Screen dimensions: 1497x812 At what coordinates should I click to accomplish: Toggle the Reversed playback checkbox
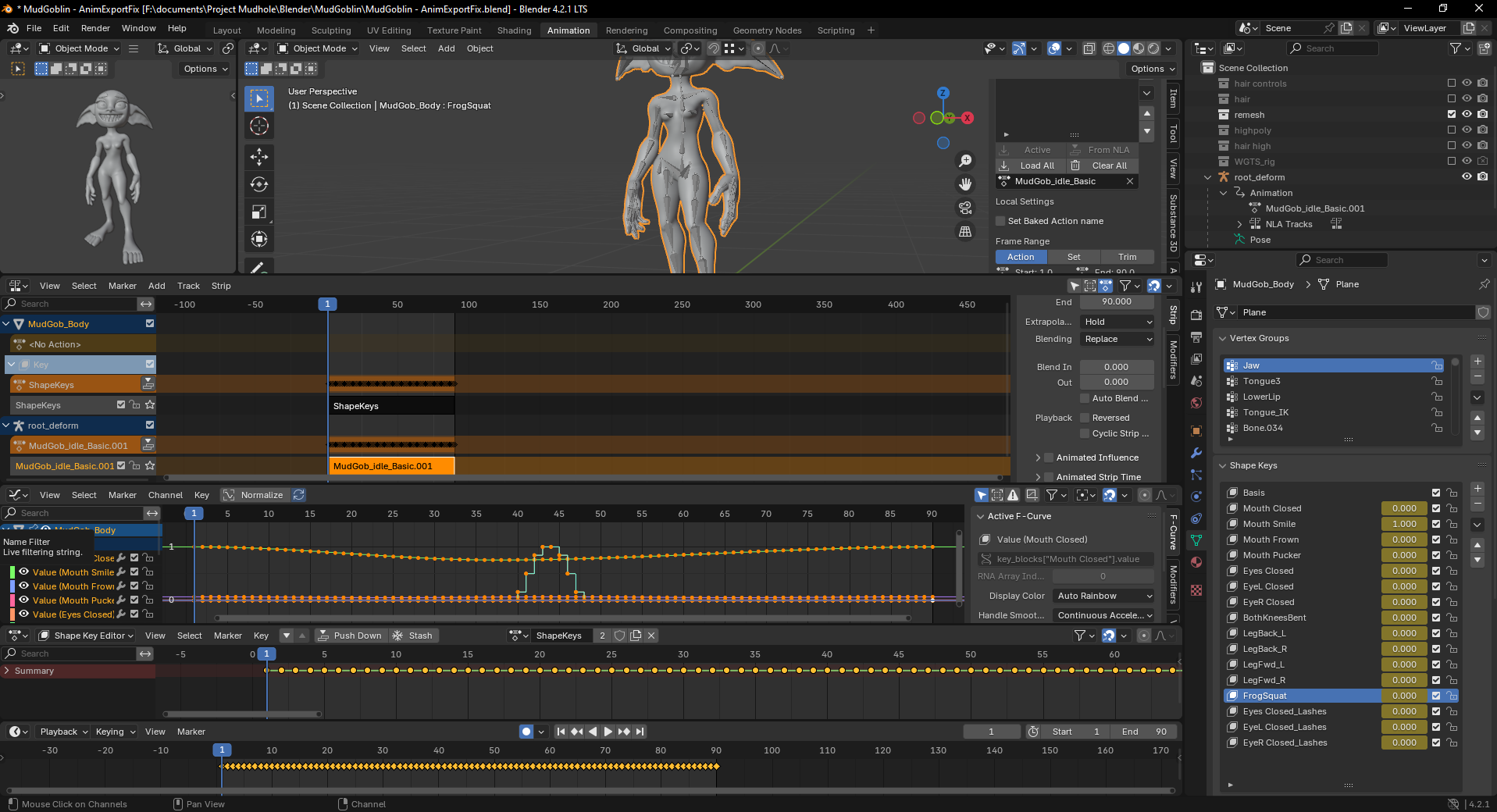(1085, 418)
